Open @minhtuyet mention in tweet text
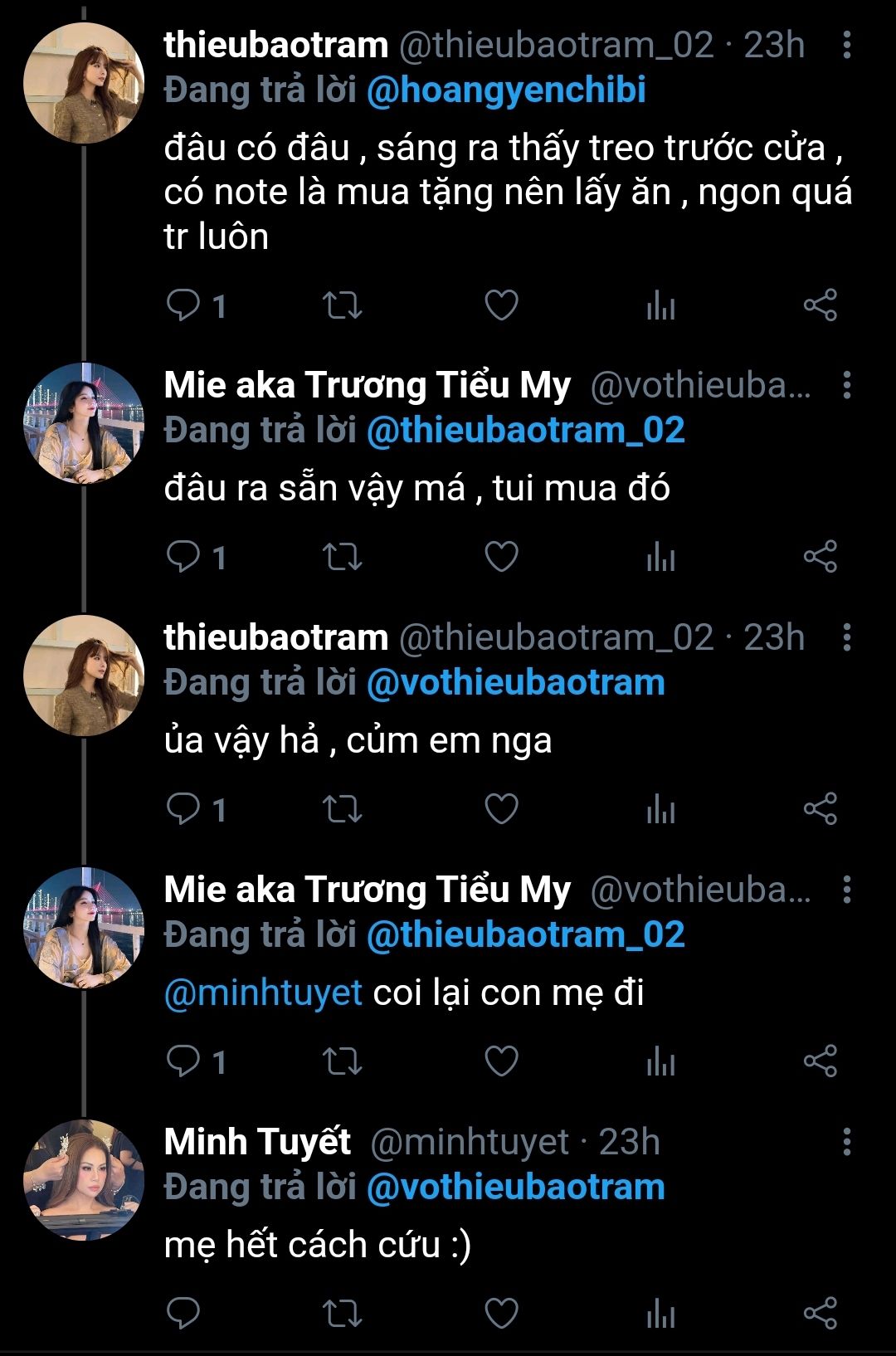 pos(263,993)
